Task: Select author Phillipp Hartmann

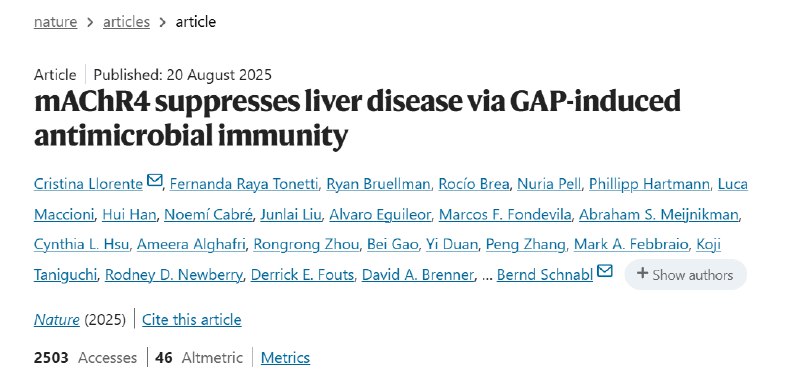Action: 649,184
